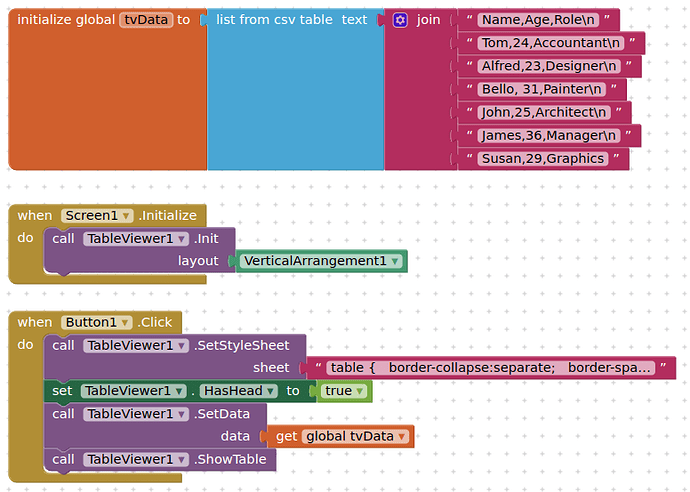Edit the "Bello, 31,Painter\n" text string
The height and width of the screenshot is (492, 690).
tap(541, 89)
